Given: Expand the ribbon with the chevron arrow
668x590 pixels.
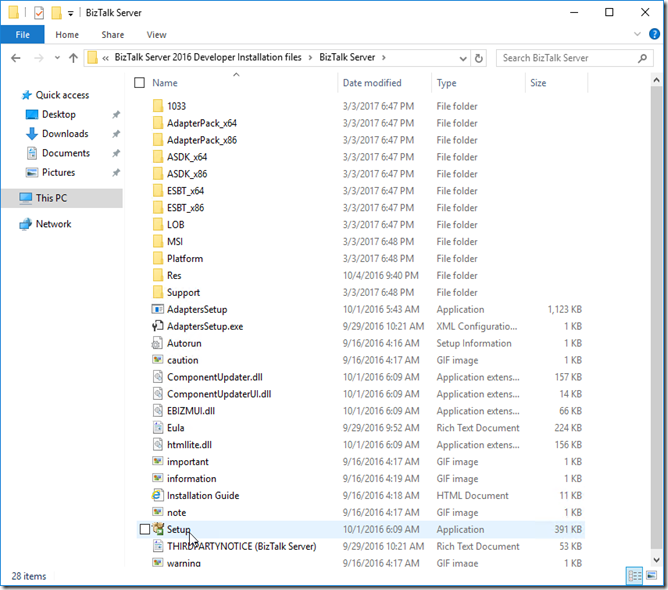Looking at the screenshot, I should (638, 34).
